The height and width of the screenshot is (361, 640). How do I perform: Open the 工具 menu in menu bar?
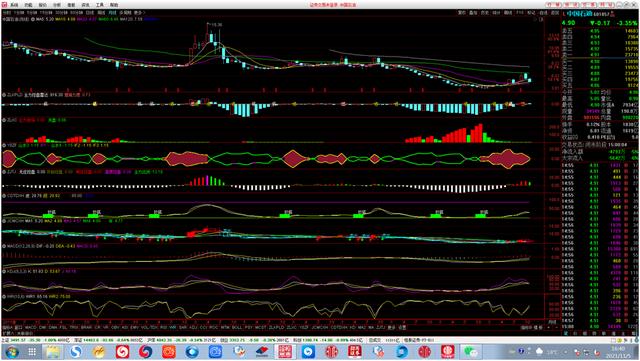click(x=100, y=5)
